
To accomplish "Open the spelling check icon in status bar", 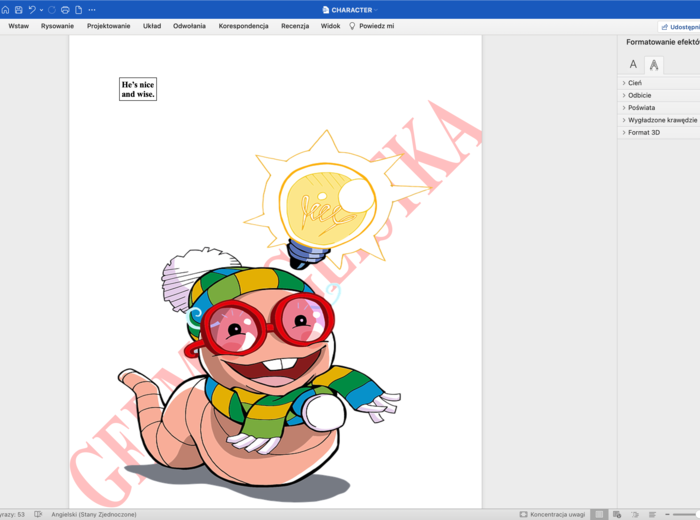I will tap(38, 514).
